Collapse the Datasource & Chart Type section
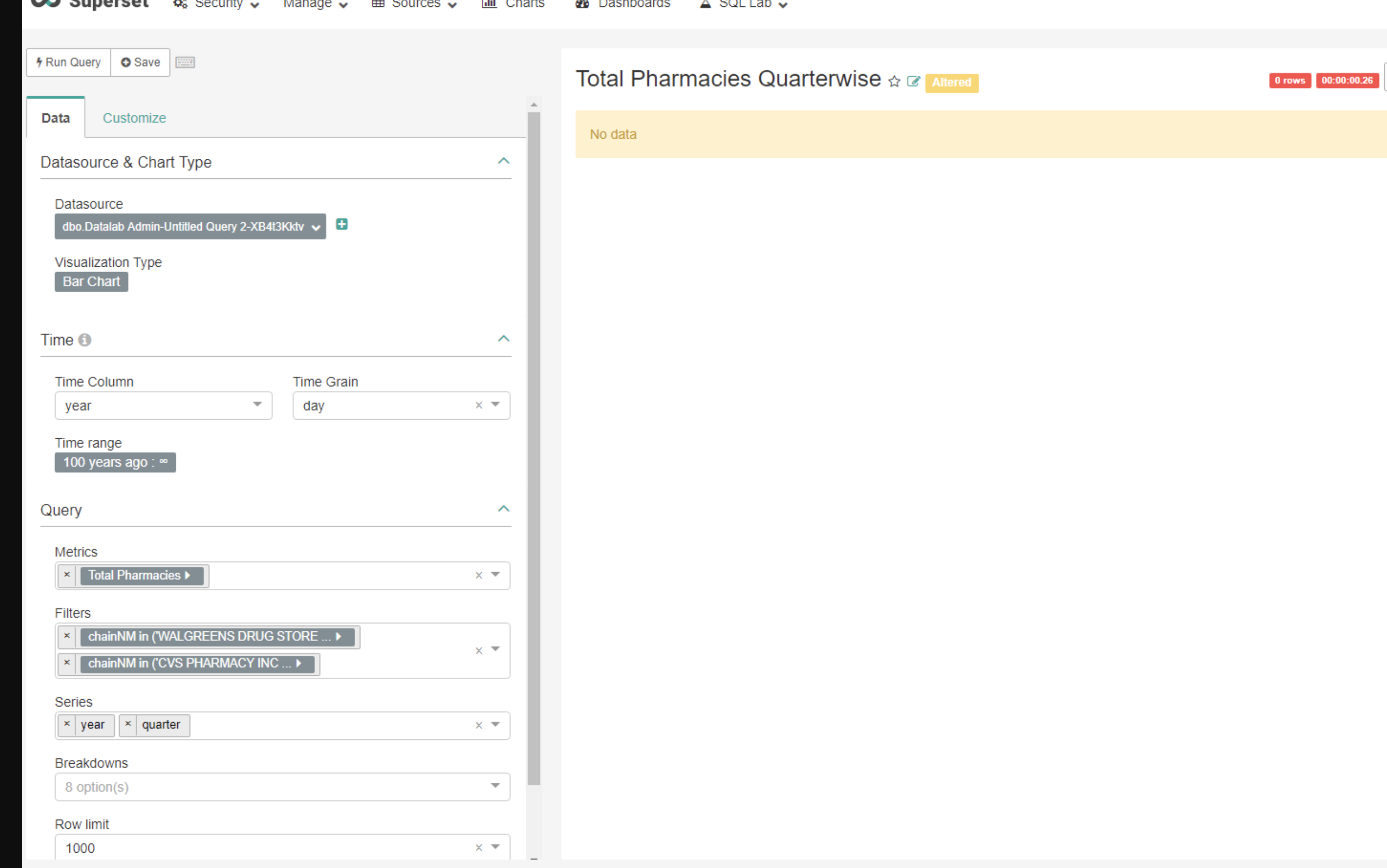 (x=503, y=161)
